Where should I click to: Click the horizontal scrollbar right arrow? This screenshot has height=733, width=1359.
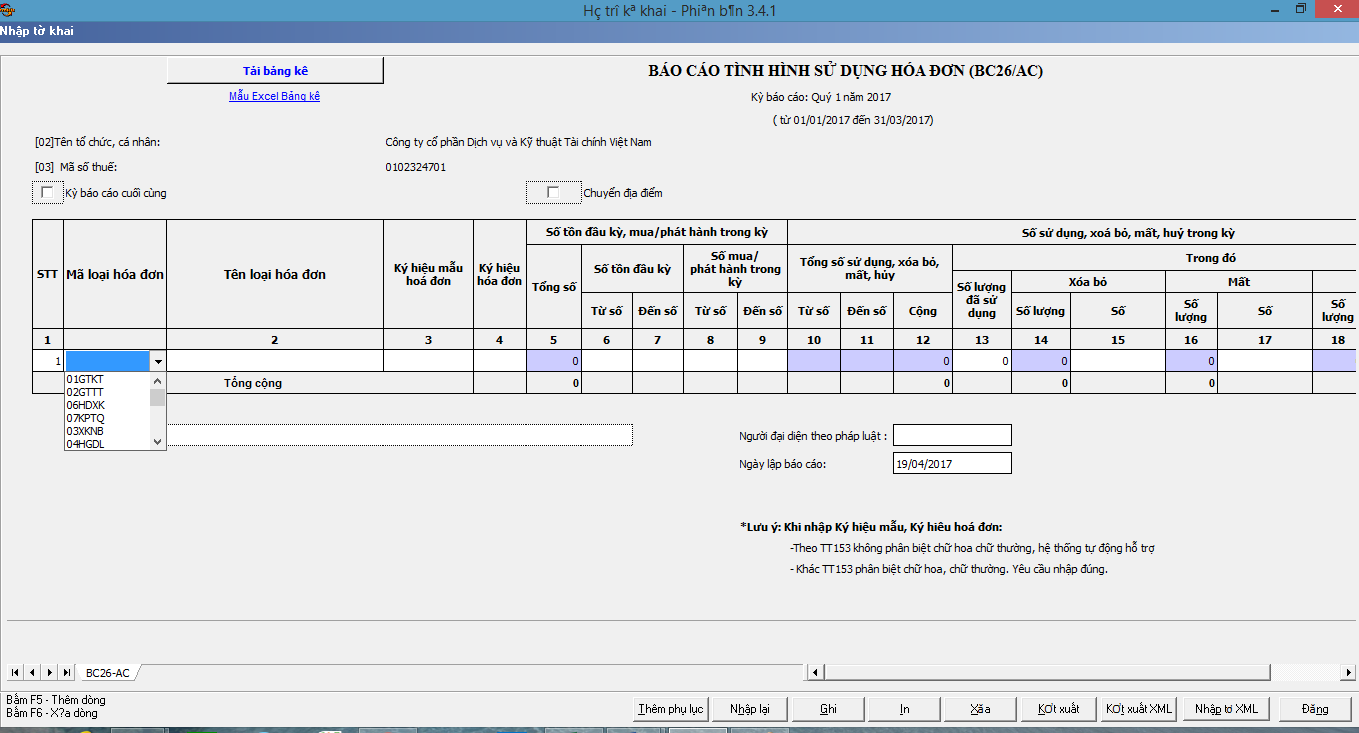pos(1350,672)
